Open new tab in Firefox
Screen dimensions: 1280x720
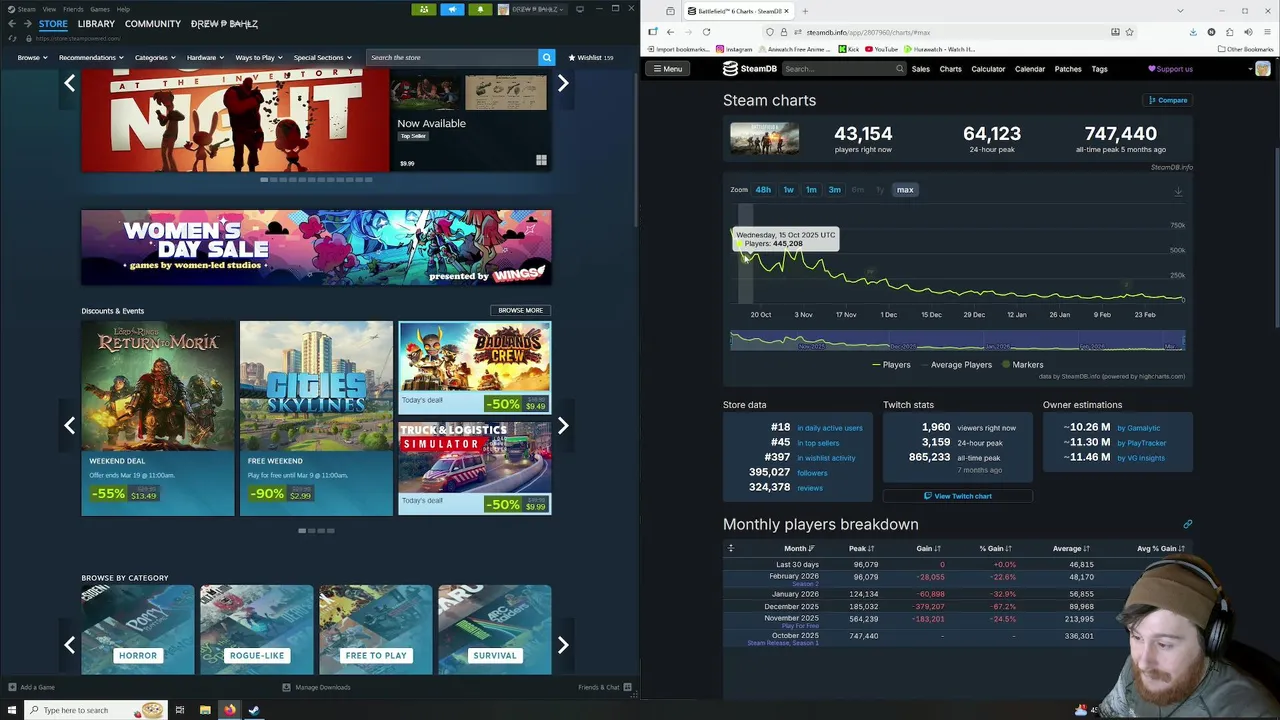point(804,11)
